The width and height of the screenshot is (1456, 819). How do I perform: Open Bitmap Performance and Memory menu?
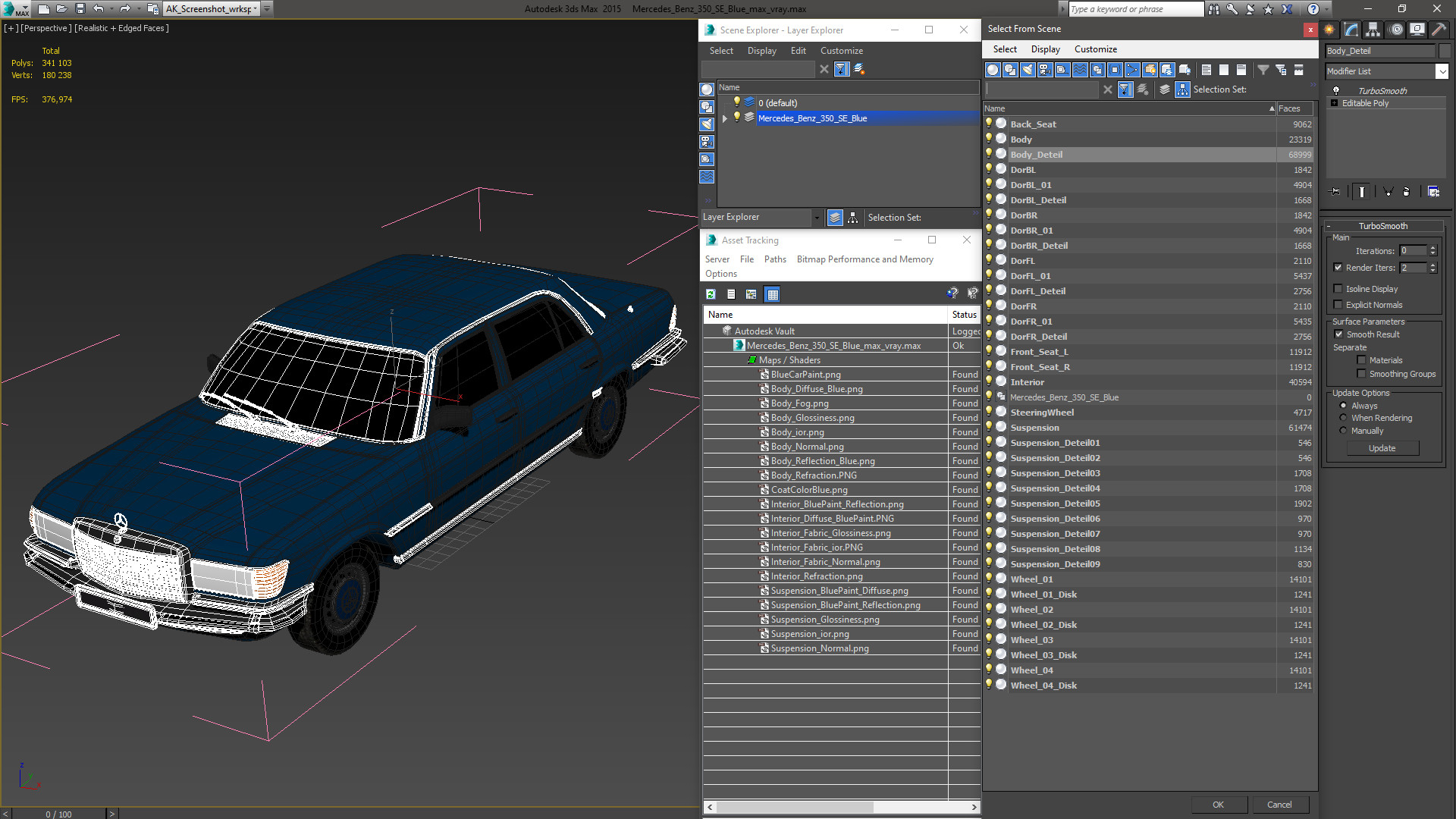(x=864, y=259)
